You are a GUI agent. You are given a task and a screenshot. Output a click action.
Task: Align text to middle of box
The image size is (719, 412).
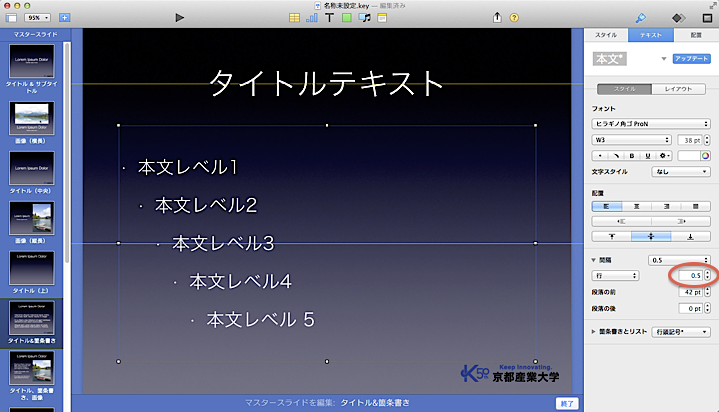pos(651,237)
